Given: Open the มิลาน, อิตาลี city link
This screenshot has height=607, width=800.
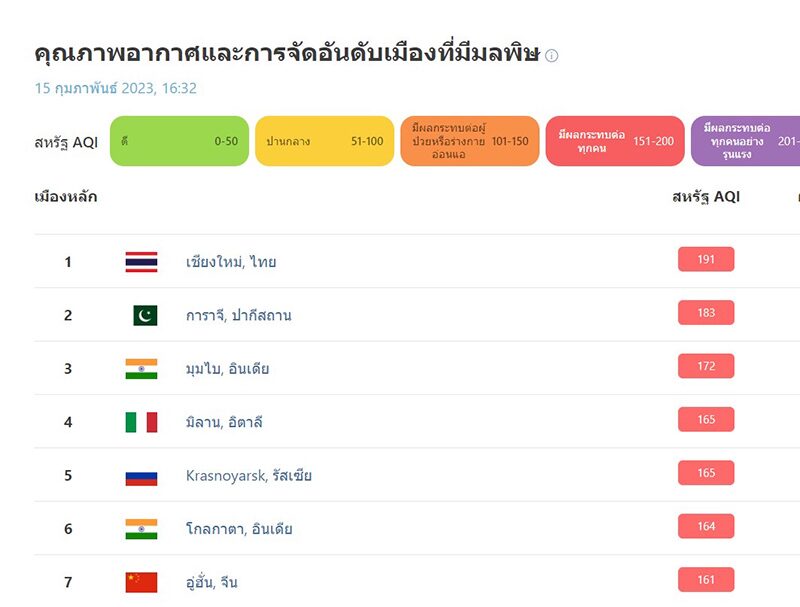Looking at the screenshot, I should [224, 422].
